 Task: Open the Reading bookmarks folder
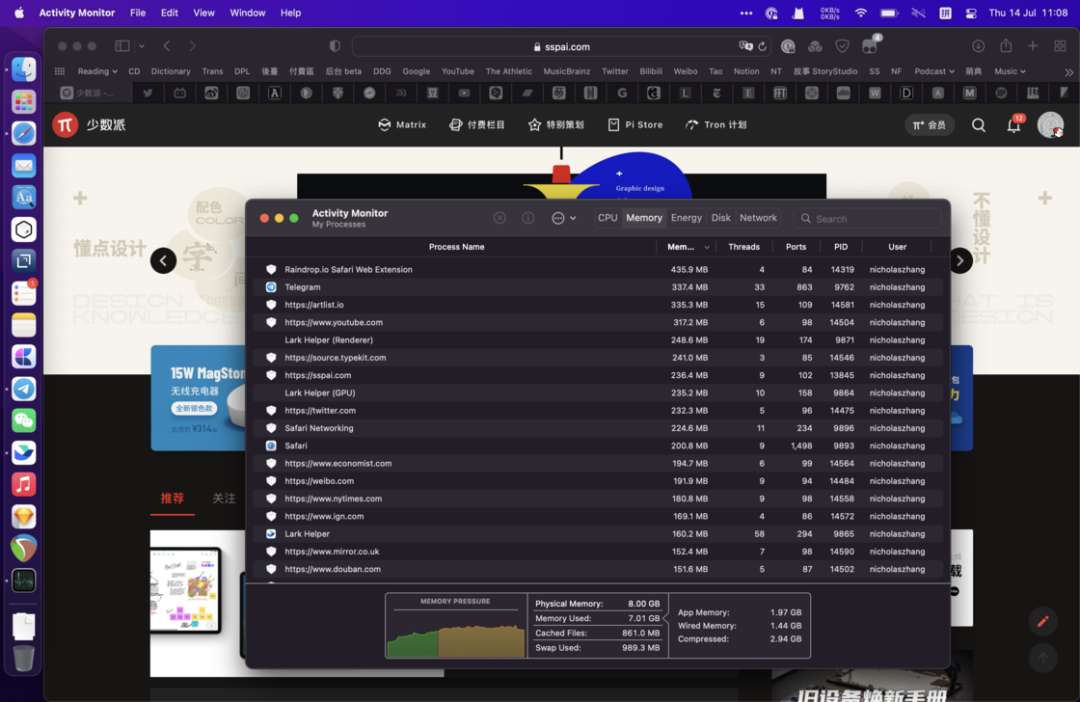tap(97, 71)
